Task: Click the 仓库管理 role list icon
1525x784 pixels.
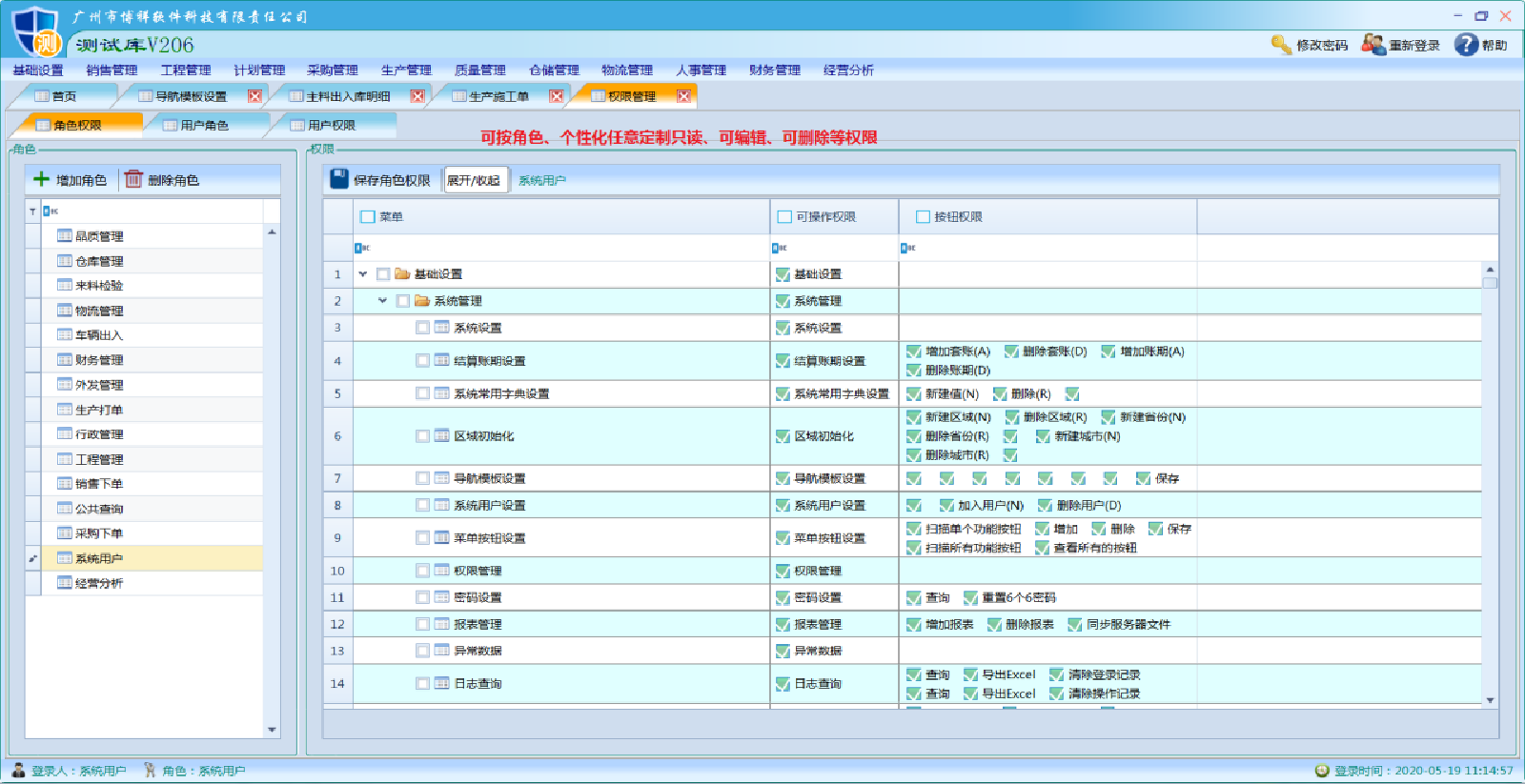Action: click(x=65, y=260)
